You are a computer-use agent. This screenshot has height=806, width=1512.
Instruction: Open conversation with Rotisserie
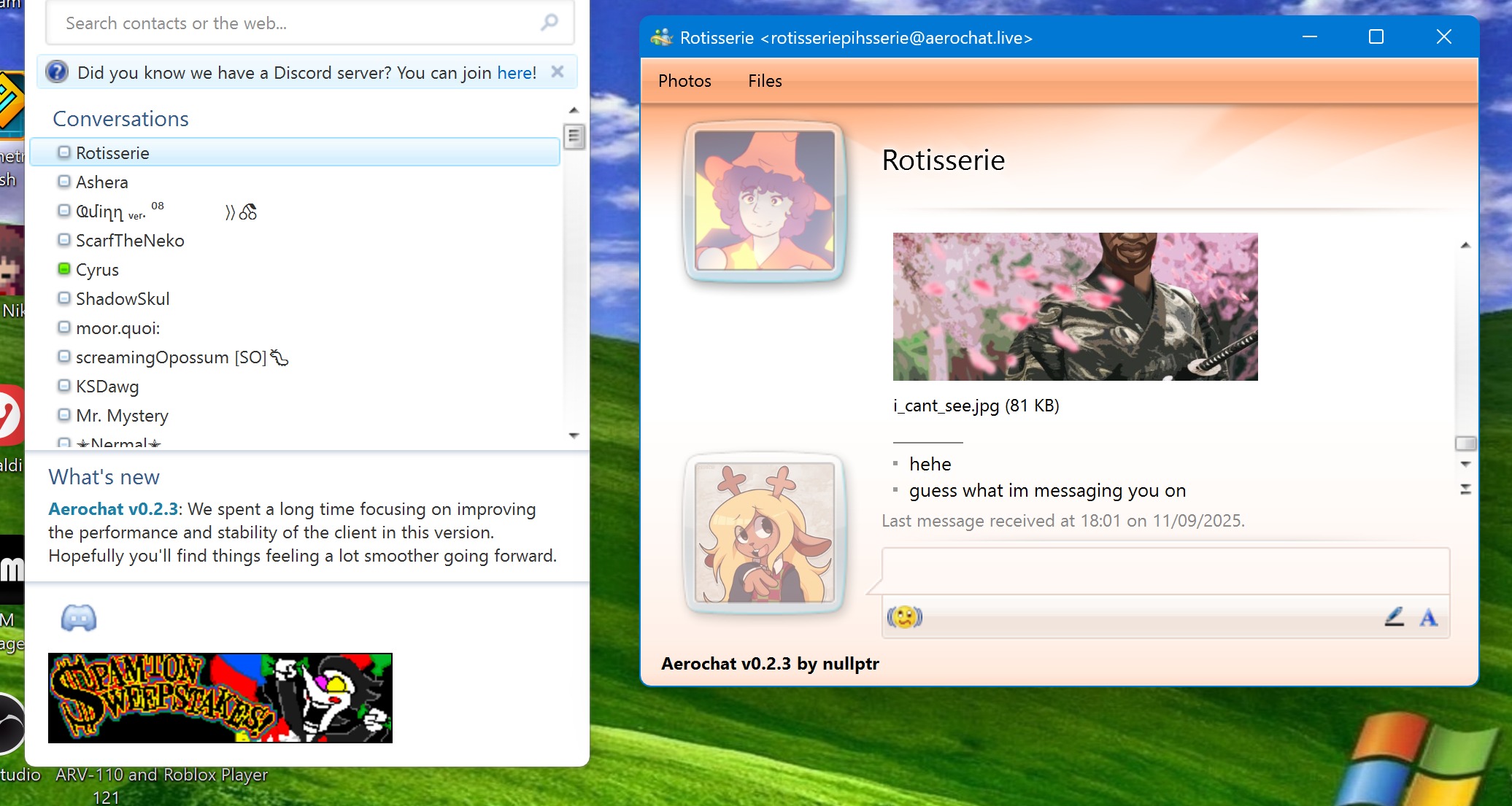click(x=295, y=152)
